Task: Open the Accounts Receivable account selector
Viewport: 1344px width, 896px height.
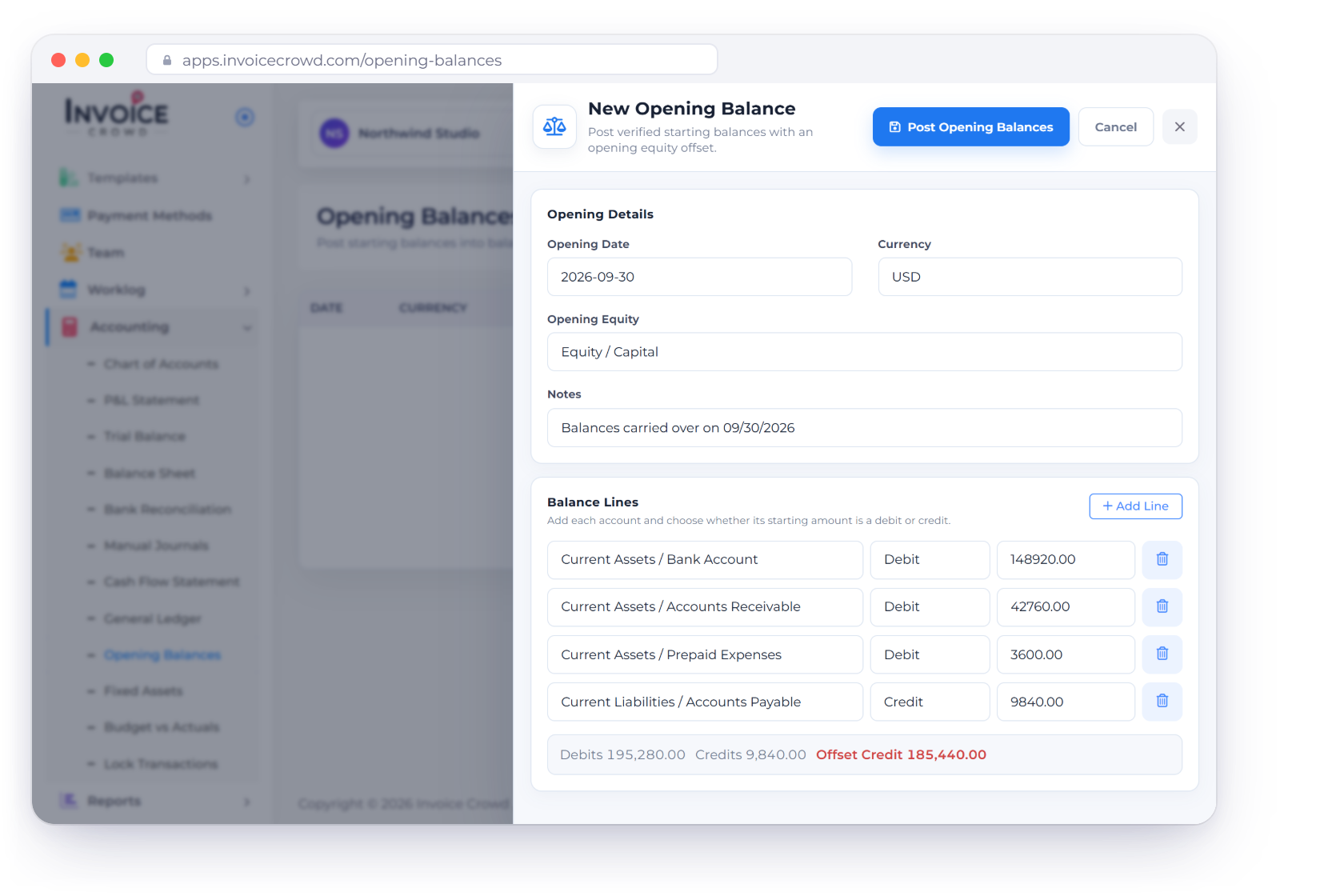Action: pyautogui.click(x=705, y=606)
